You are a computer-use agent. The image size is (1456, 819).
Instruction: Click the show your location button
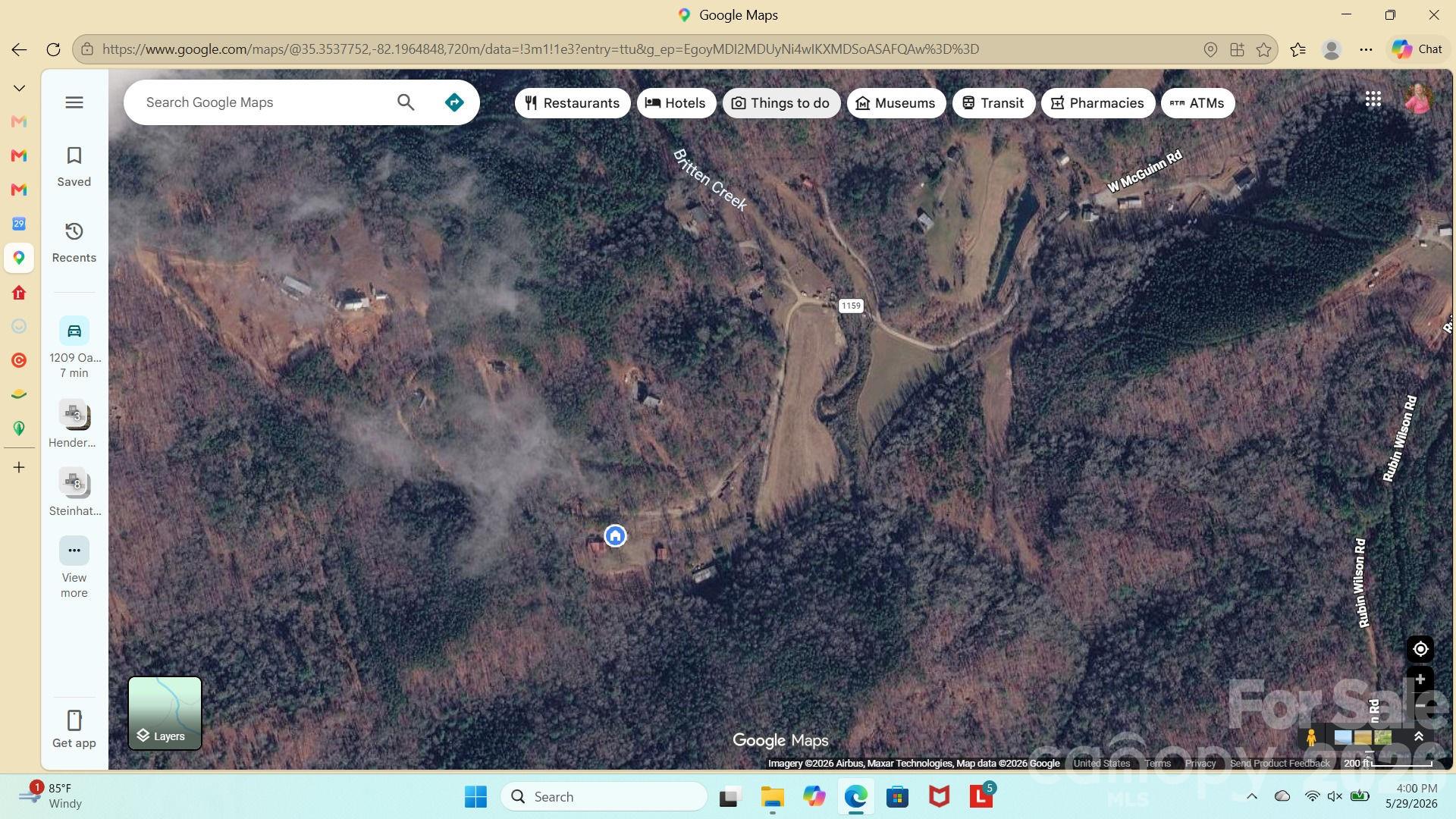coord(1420,649)
